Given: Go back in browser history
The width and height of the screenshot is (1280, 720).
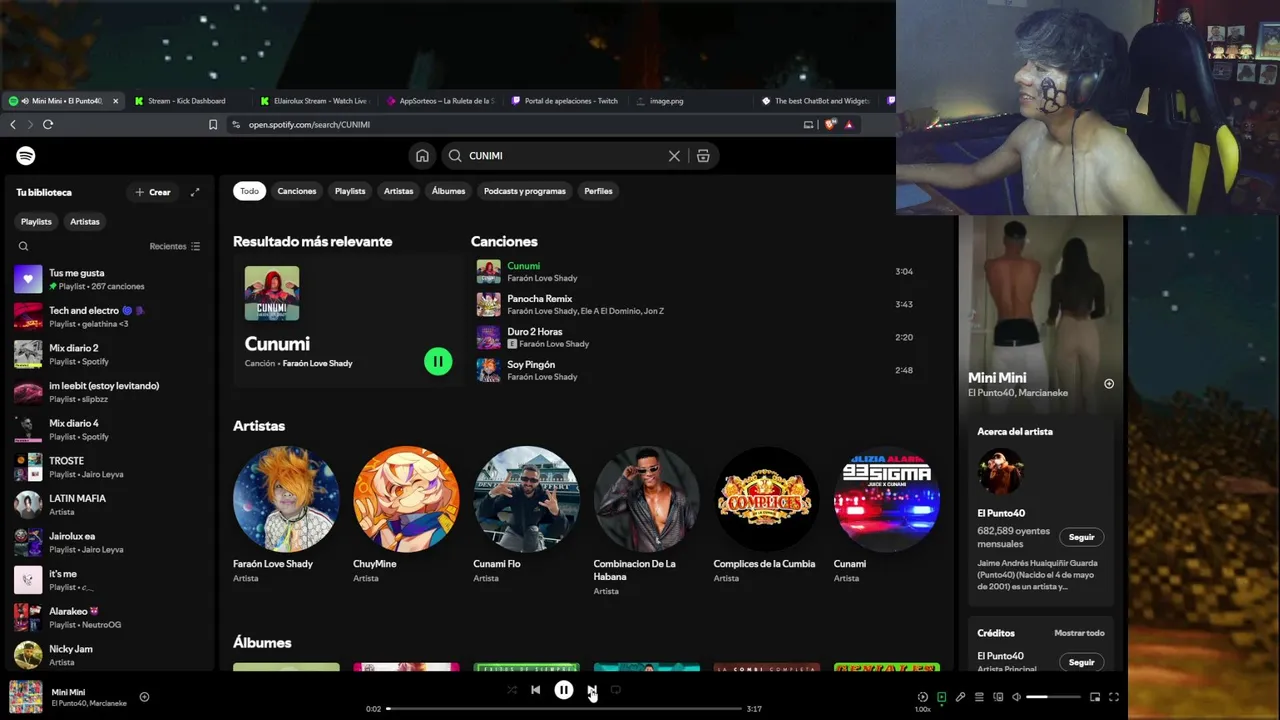Looking at the screenshot, I should pos(12,124).
